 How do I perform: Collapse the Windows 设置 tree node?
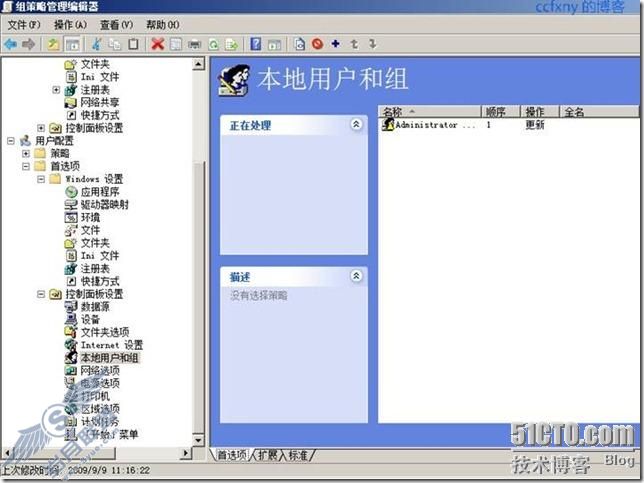(41, 179)
